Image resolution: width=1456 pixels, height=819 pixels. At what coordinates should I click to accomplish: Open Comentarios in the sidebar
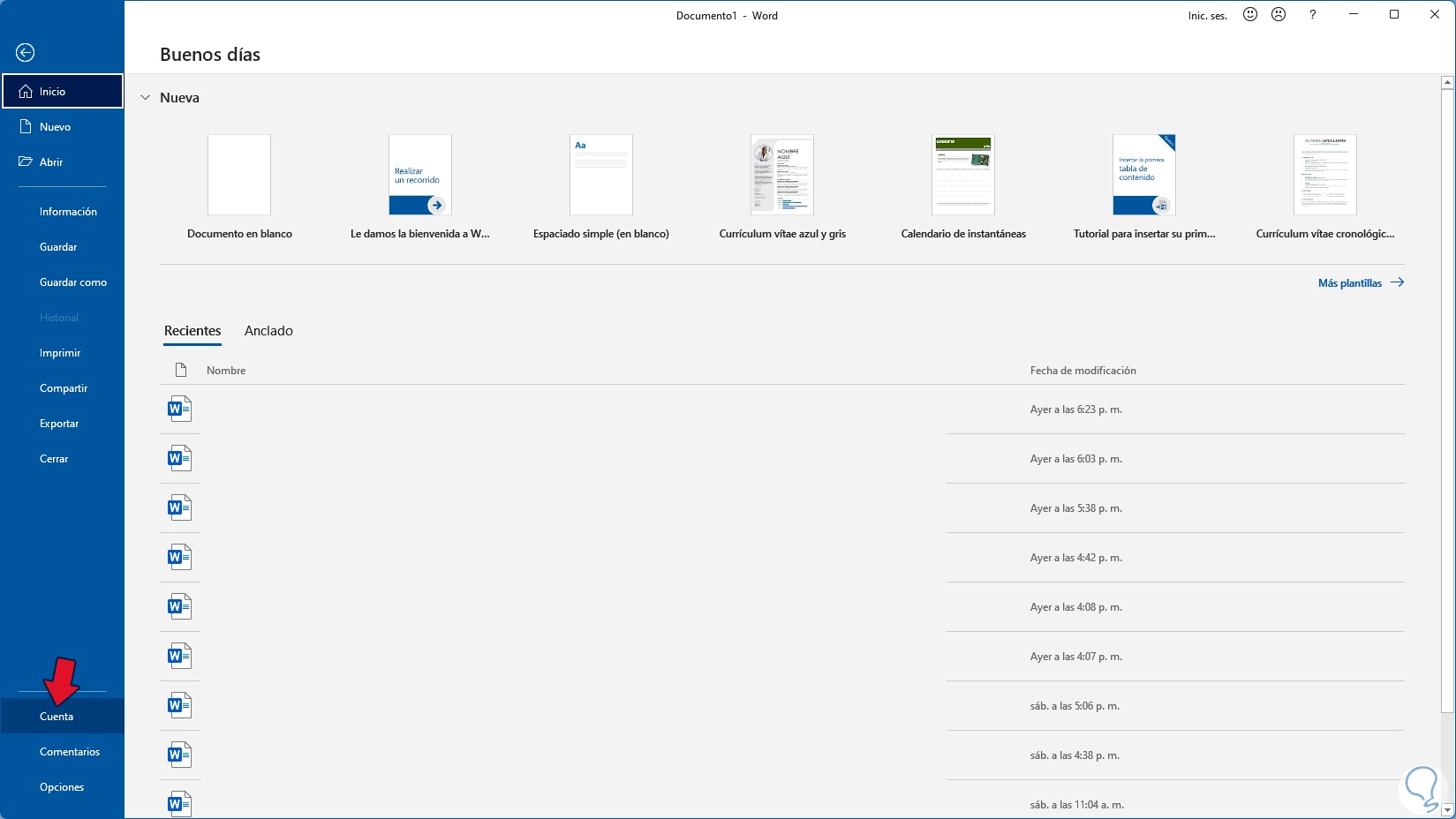pyautogui.click(x=63, y=752)
